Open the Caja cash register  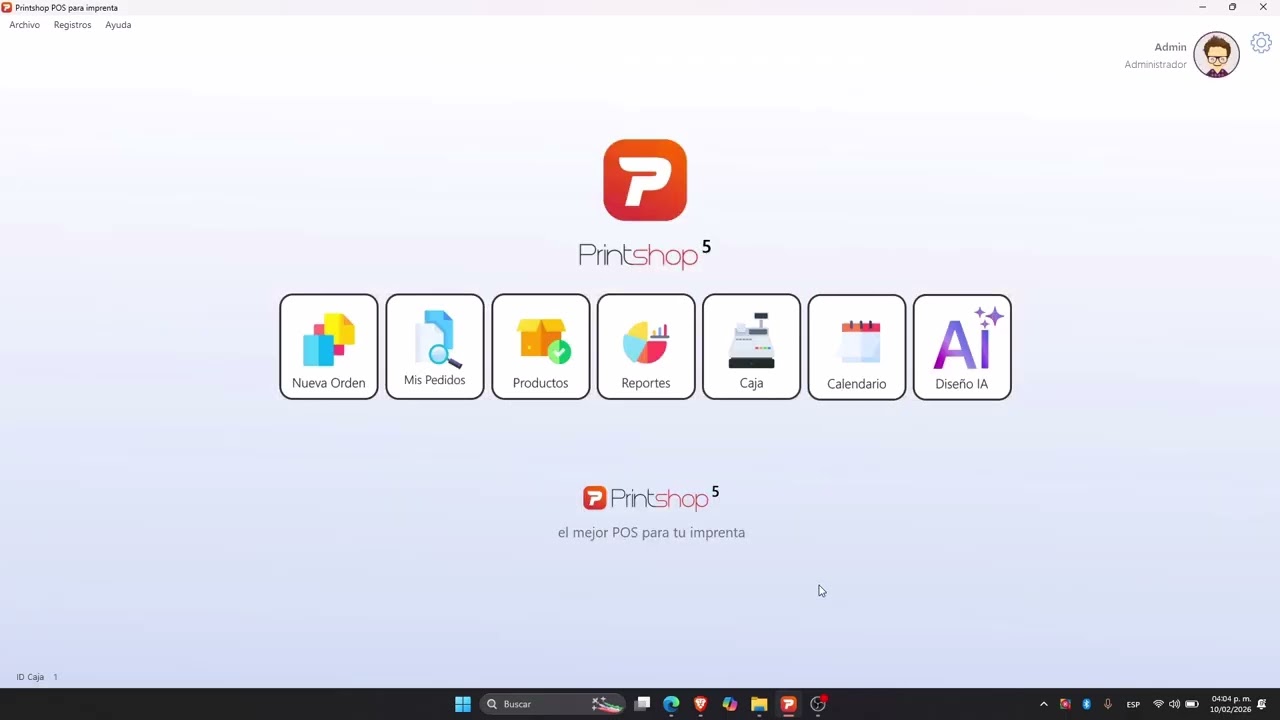tap(751, 347)
